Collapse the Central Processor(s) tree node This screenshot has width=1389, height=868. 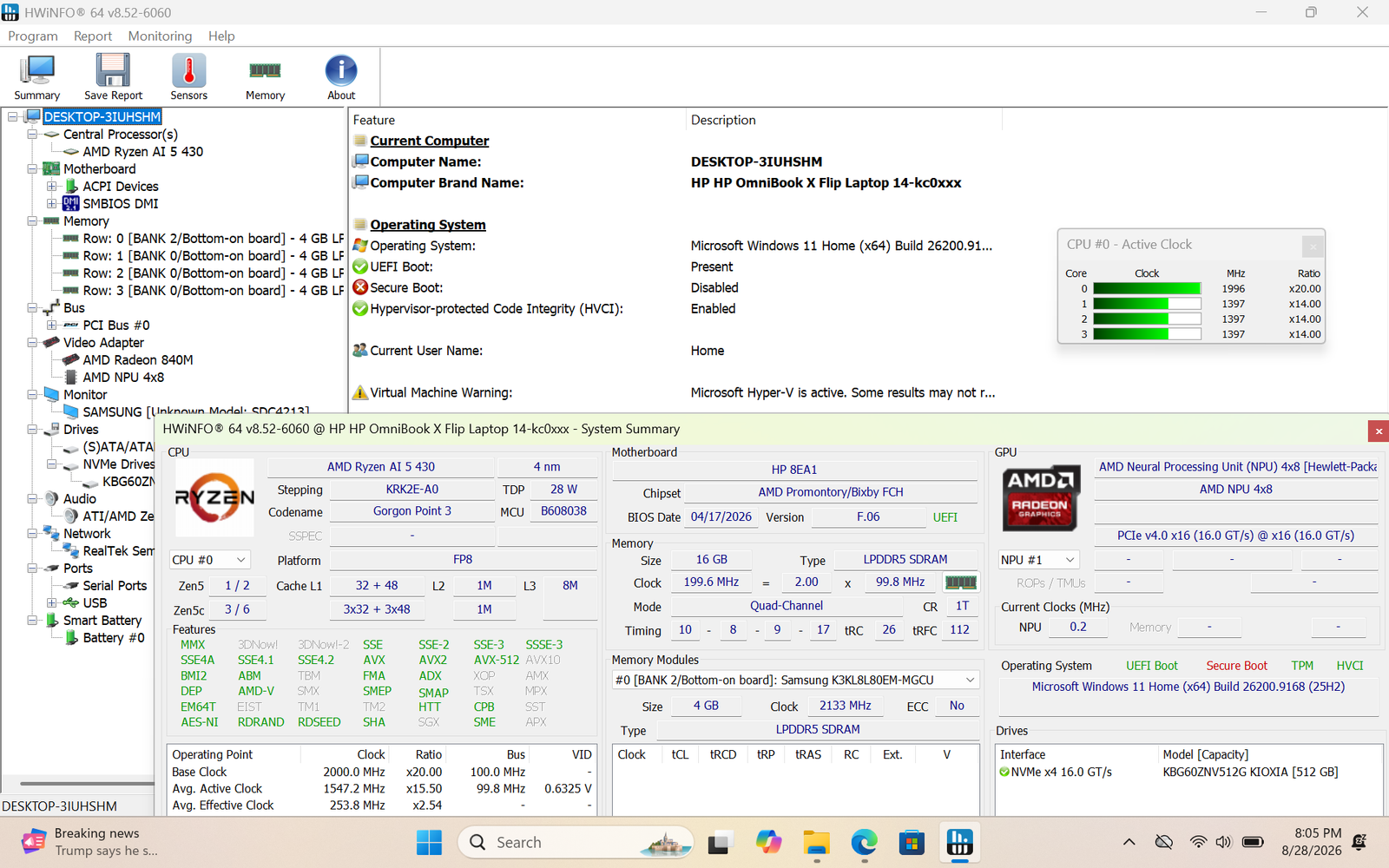tap(32, 135)
